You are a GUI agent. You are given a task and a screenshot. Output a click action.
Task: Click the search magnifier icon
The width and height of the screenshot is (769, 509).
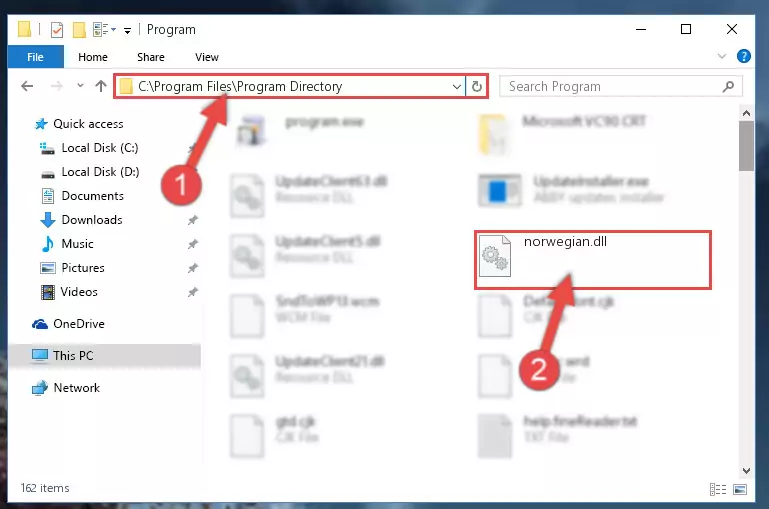pyautogui.click(x=729, y=87)
